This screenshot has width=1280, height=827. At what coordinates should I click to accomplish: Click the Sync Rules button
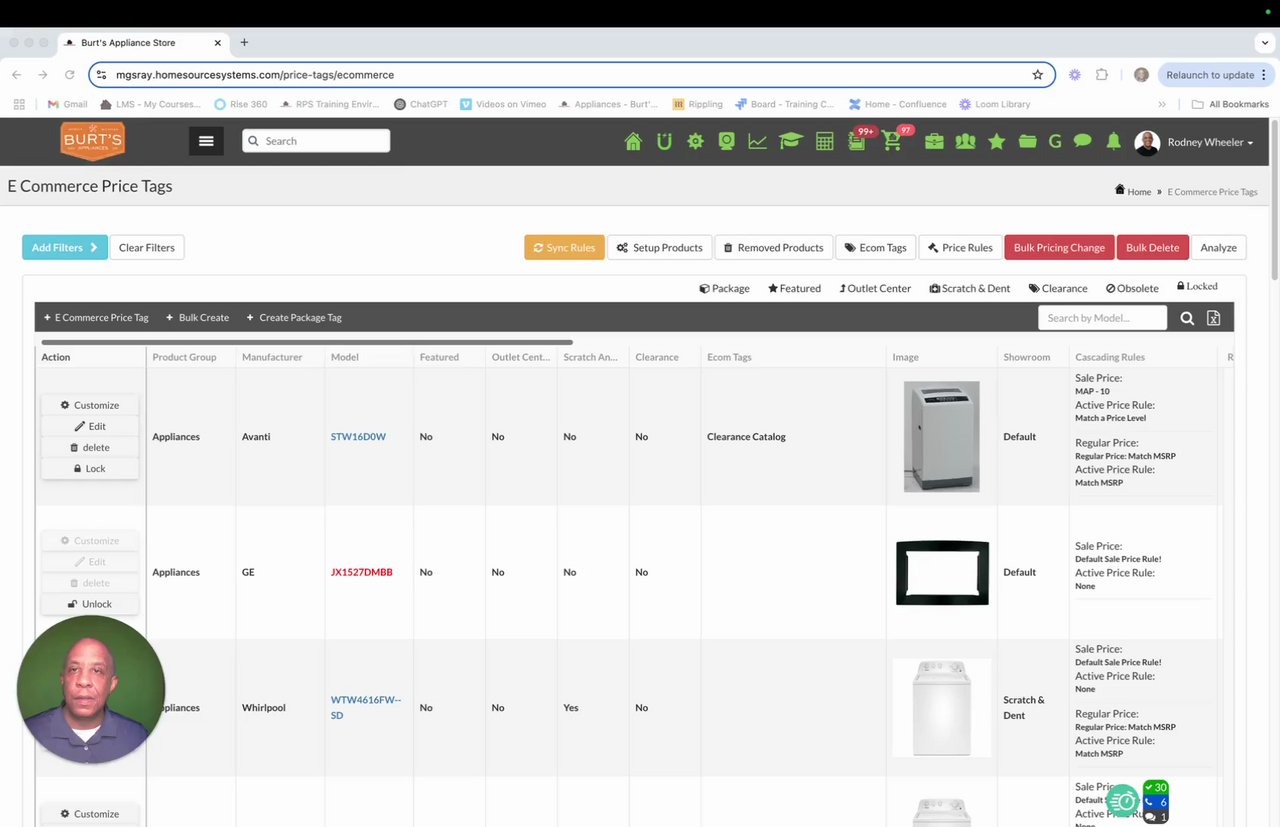click(564, 247)
